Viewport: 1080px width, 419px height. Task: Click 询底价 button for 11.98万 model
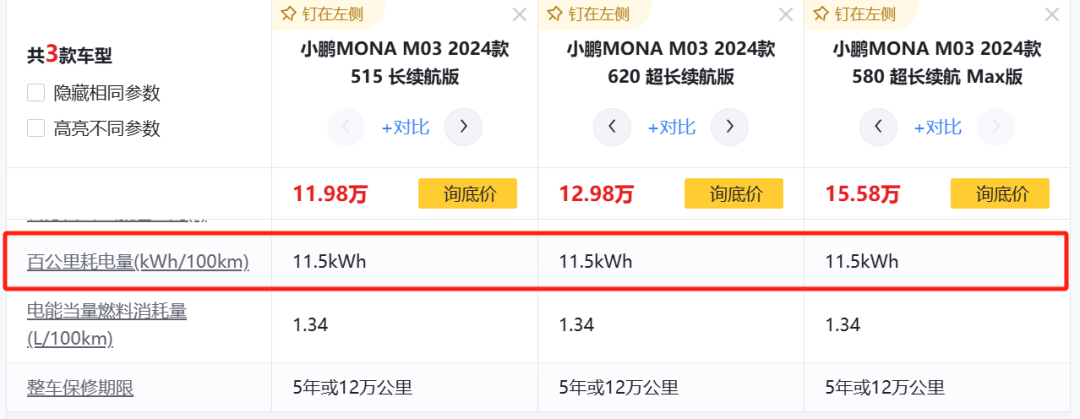(x=467, y=194)
